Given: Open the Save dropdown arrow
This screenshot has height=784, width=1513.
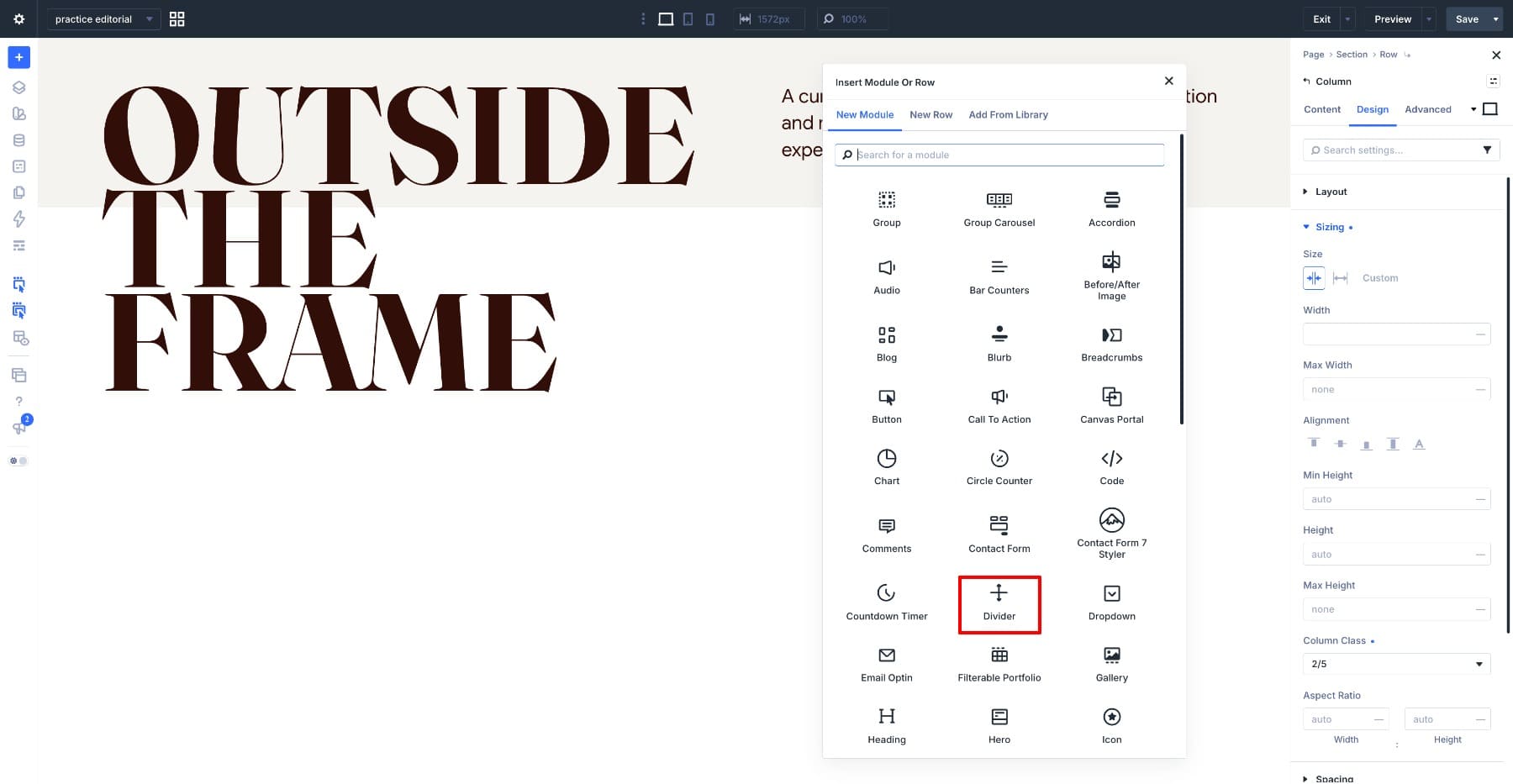Looking at the screenshot, I should click(x=1495, y=18).
